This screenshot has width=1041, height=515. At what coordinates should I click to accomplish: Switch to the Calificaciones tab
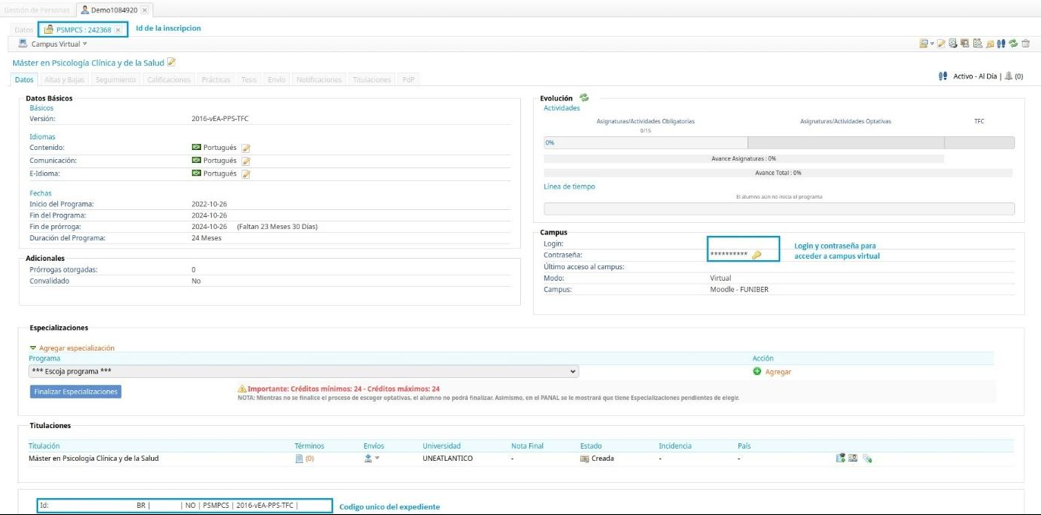(x=168, y=80)
